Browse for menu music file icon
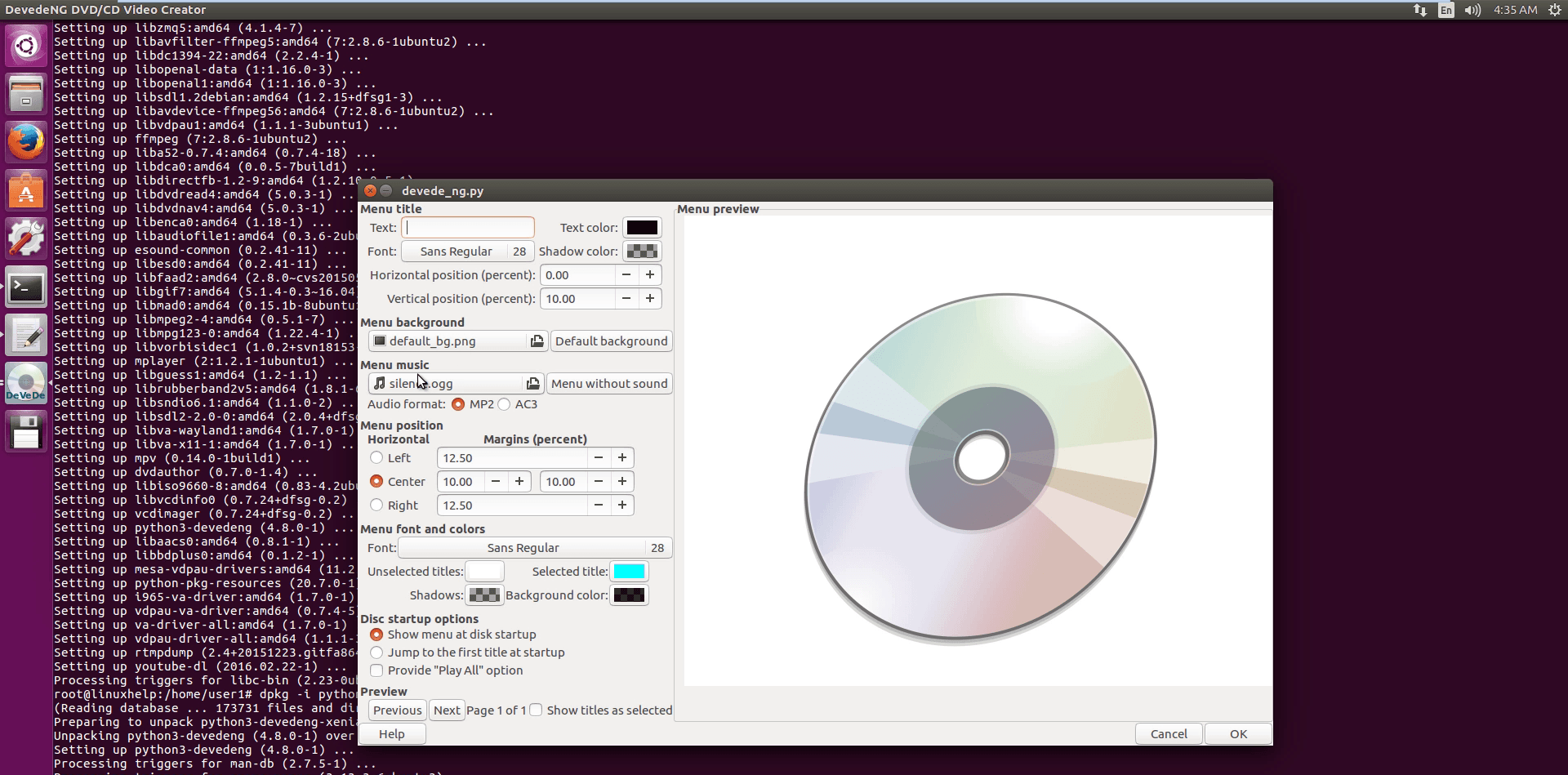The image size is (1568, 775). [532, 384]
